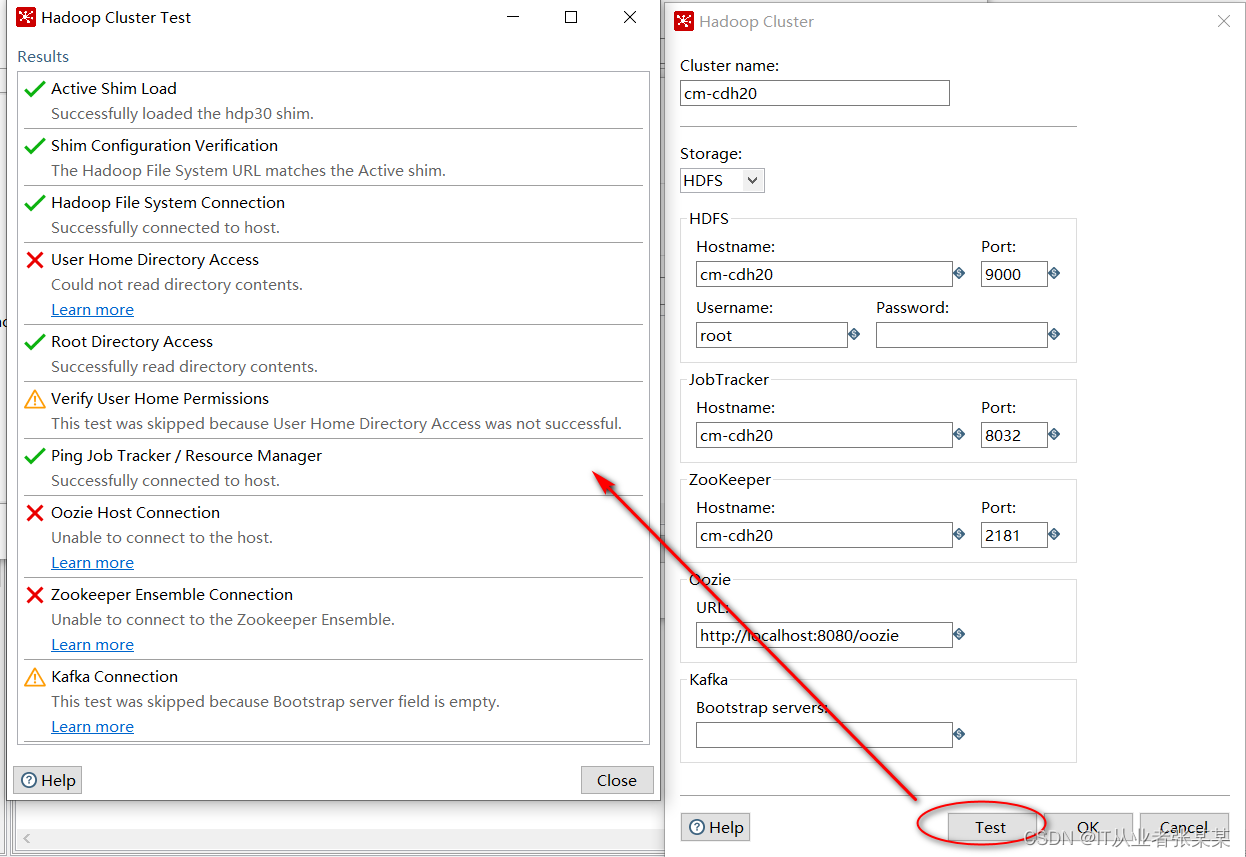The width and height of the screenshot is (1246, 857).
Task: Click Hadoop Cluster dialog title icon
Action: tap(684, 21)
